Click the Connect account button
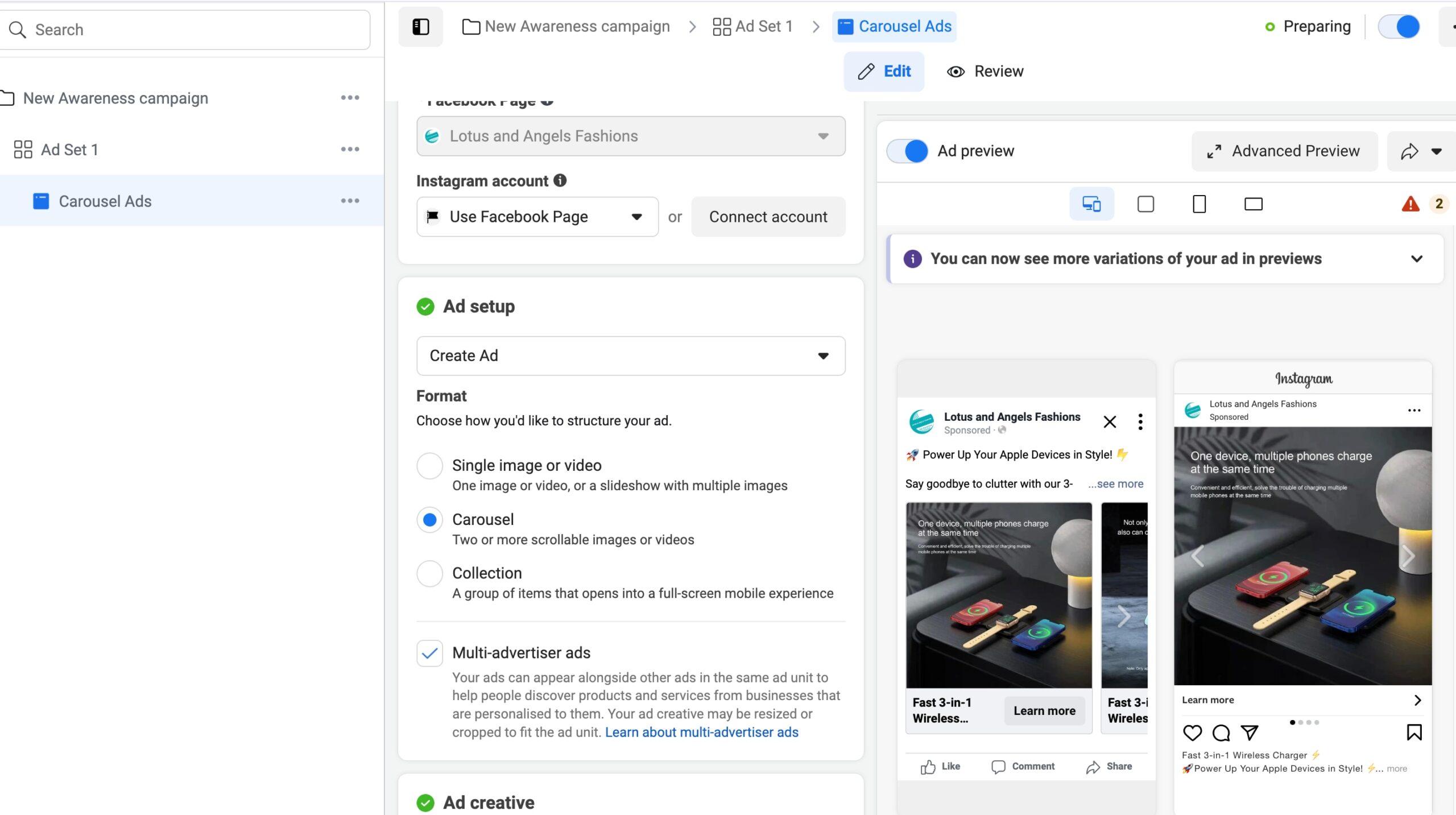This screenshot has width=1456, height=815. click(x=768, y=217)
